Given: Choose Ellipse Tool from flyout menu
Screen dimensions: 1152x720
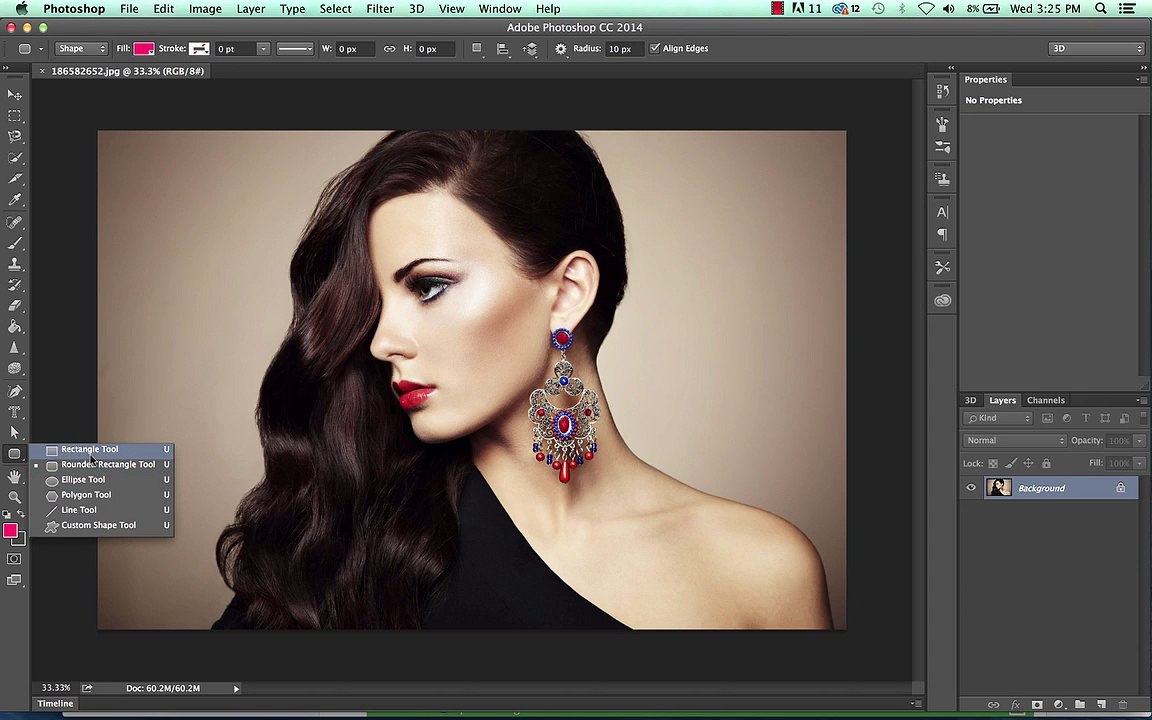Looking at the screenshot, I should pos(83,480).
